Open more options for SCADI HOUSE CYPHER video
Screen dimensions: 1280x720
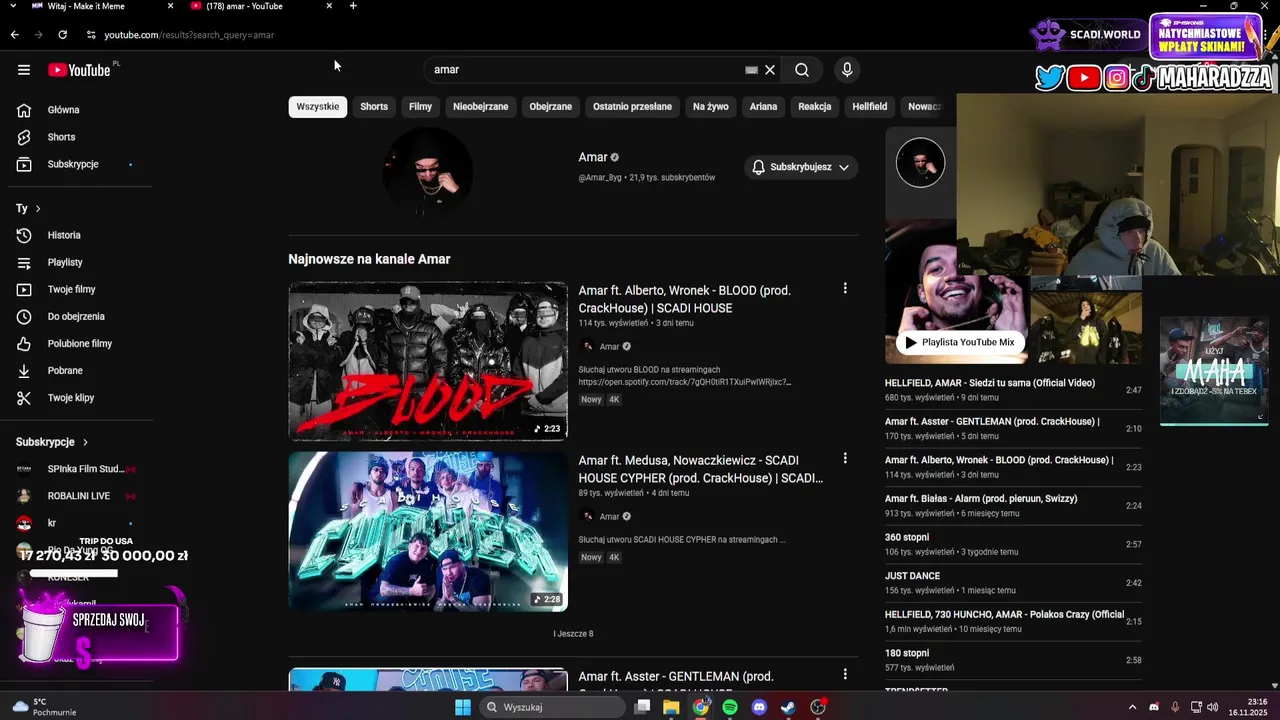tap(845, 458)
